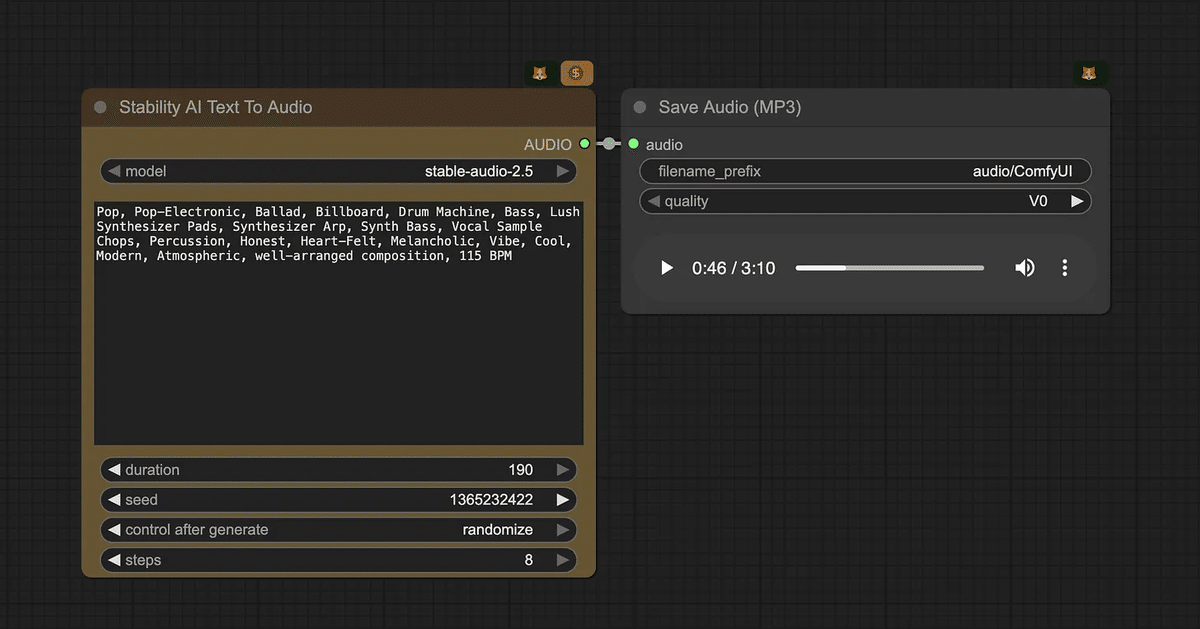The height and width of the screenshot is (629, 1200).
Task: Click the Stability AI Text To Audio title
Action: click(x=216, y=107)
